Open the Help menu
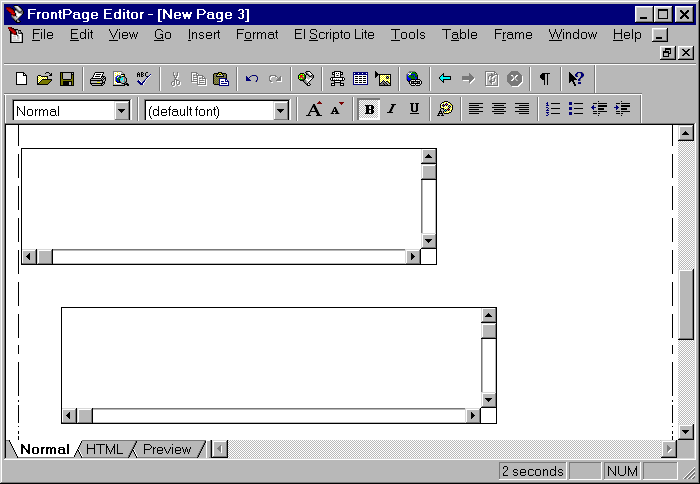 (x=627, y=34)
